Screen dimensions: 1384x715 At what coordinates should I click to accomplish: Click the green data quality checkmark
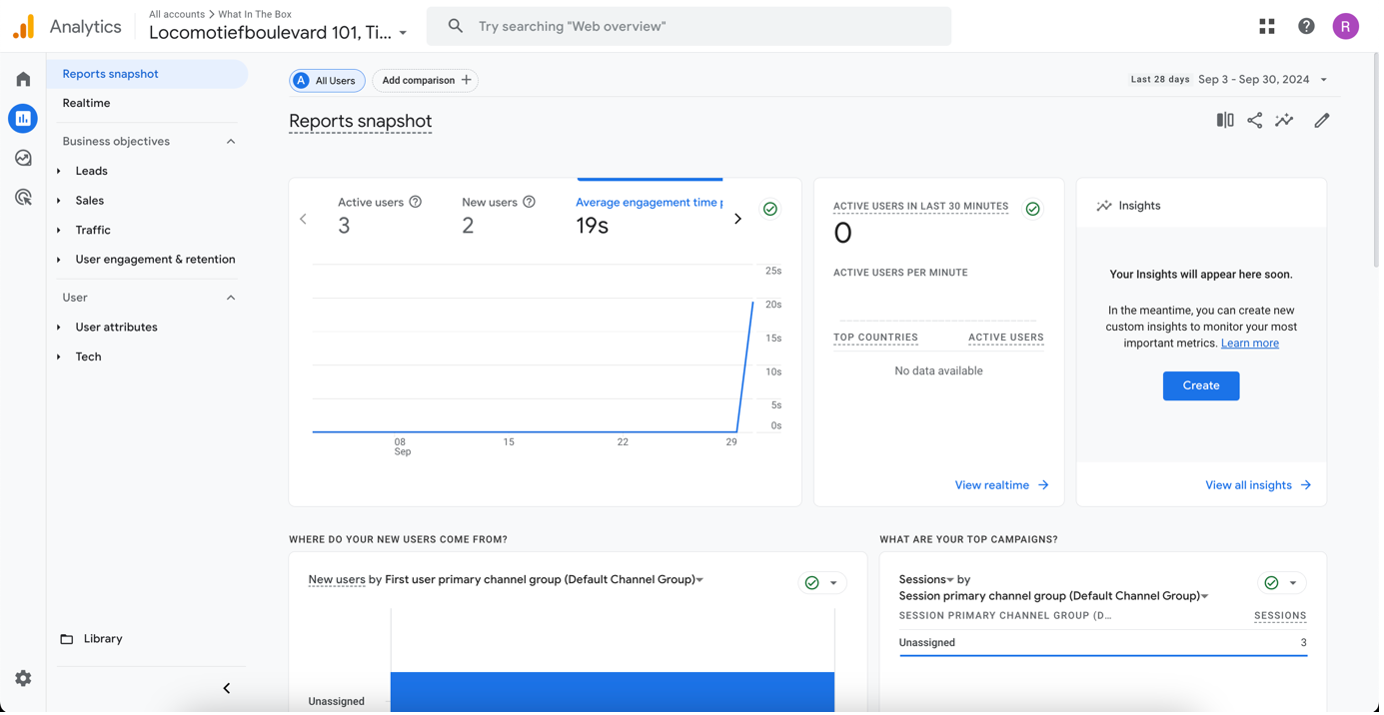click(x=770, y=209)
